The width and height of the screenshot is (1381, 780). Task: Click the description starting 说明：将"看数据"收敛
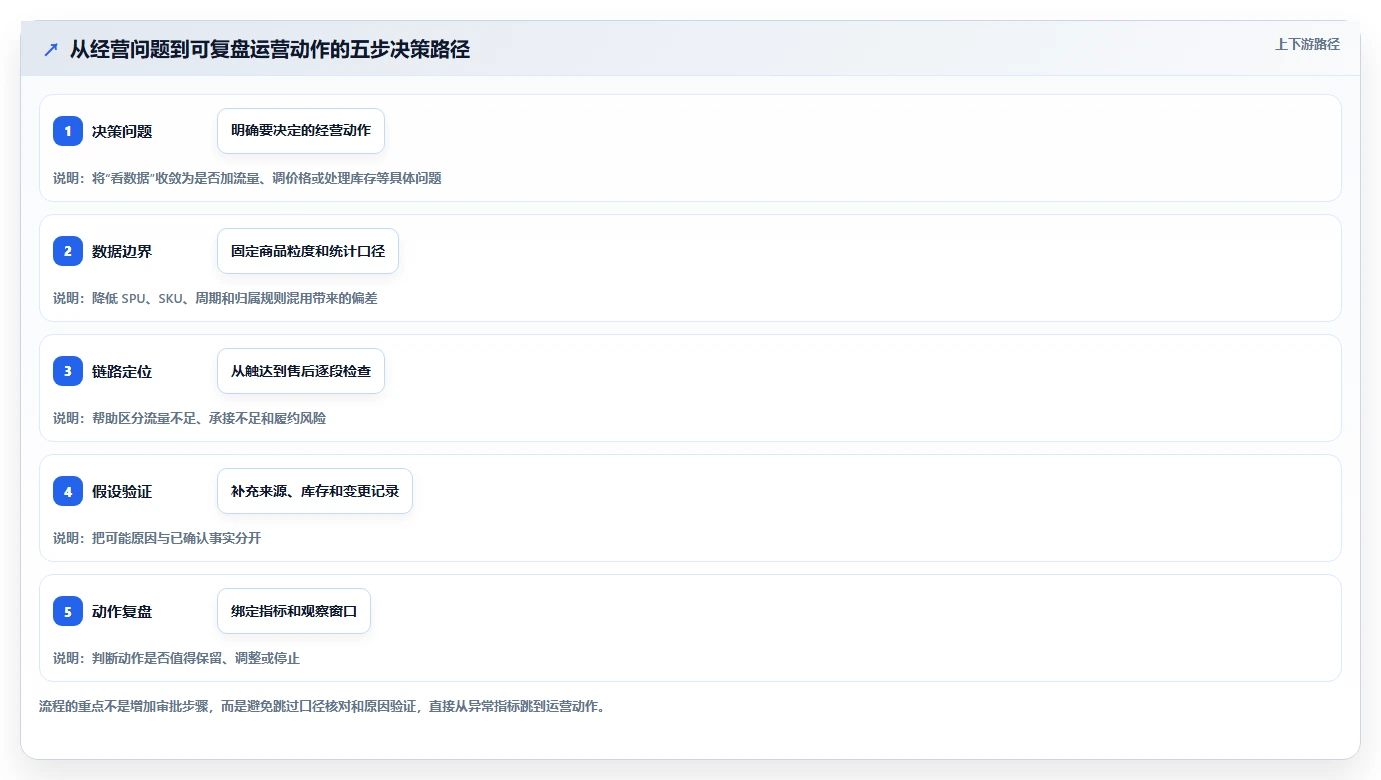click(x=247, y=178)
